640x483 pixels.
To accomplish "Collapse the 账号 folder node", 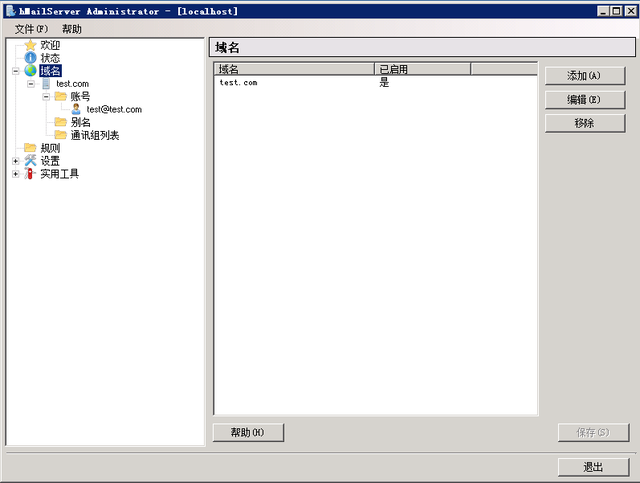I will (46, 97).
